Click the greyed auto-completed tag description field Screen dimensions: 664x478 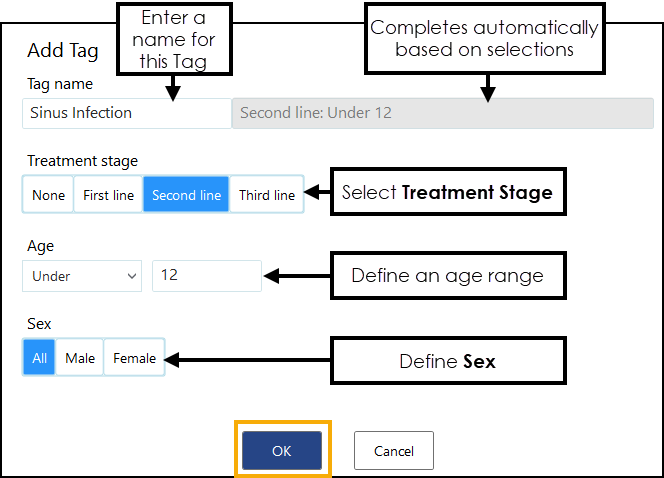point(446,113)
